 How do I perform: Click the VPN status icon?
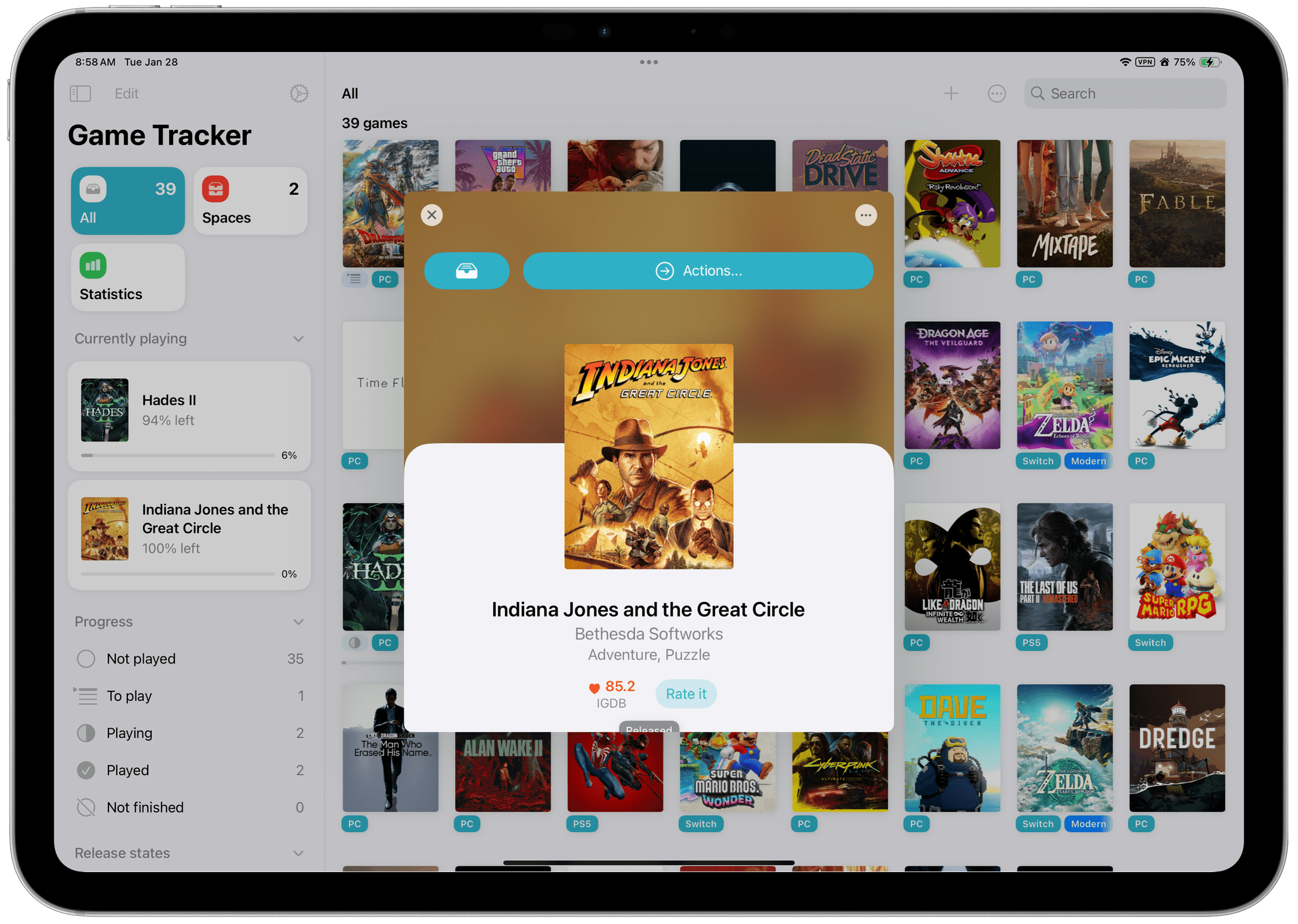(x=1145, y=62)
